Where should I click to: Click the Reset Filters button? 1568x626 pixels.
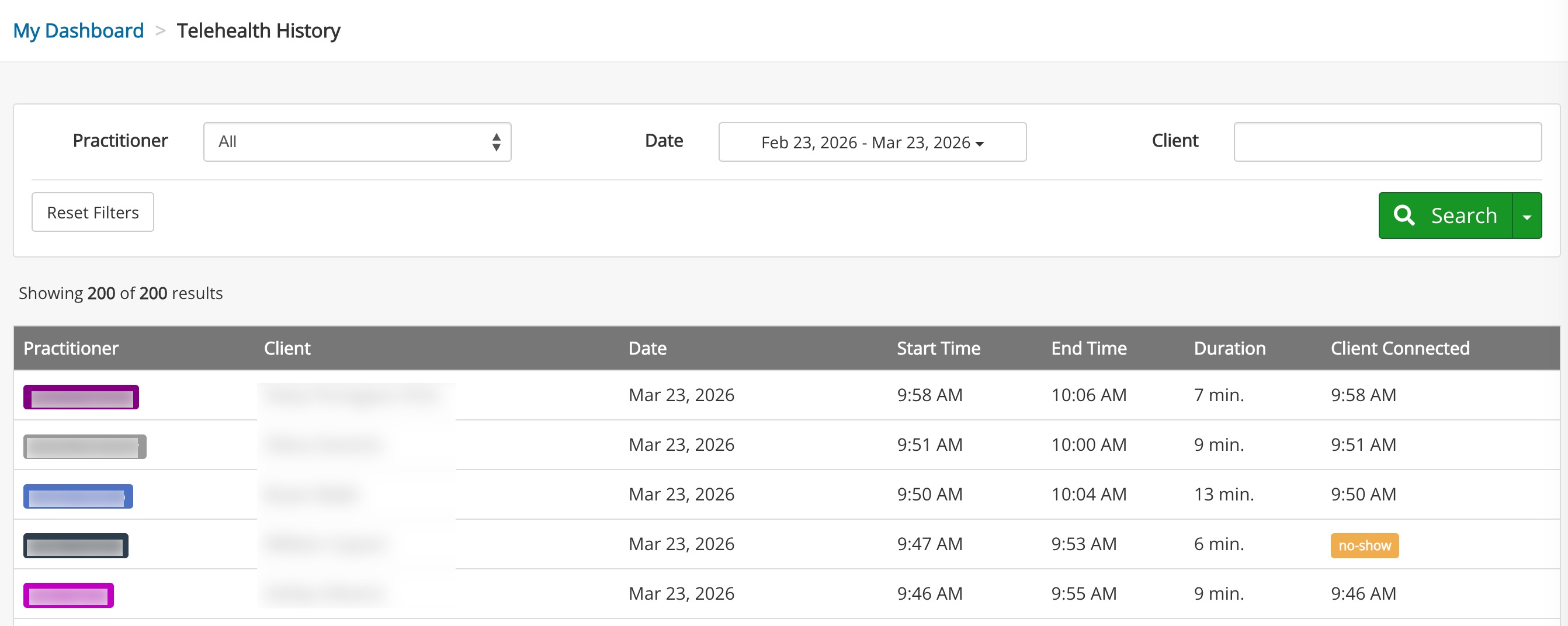pyautogui.click(x=92, y=213)
